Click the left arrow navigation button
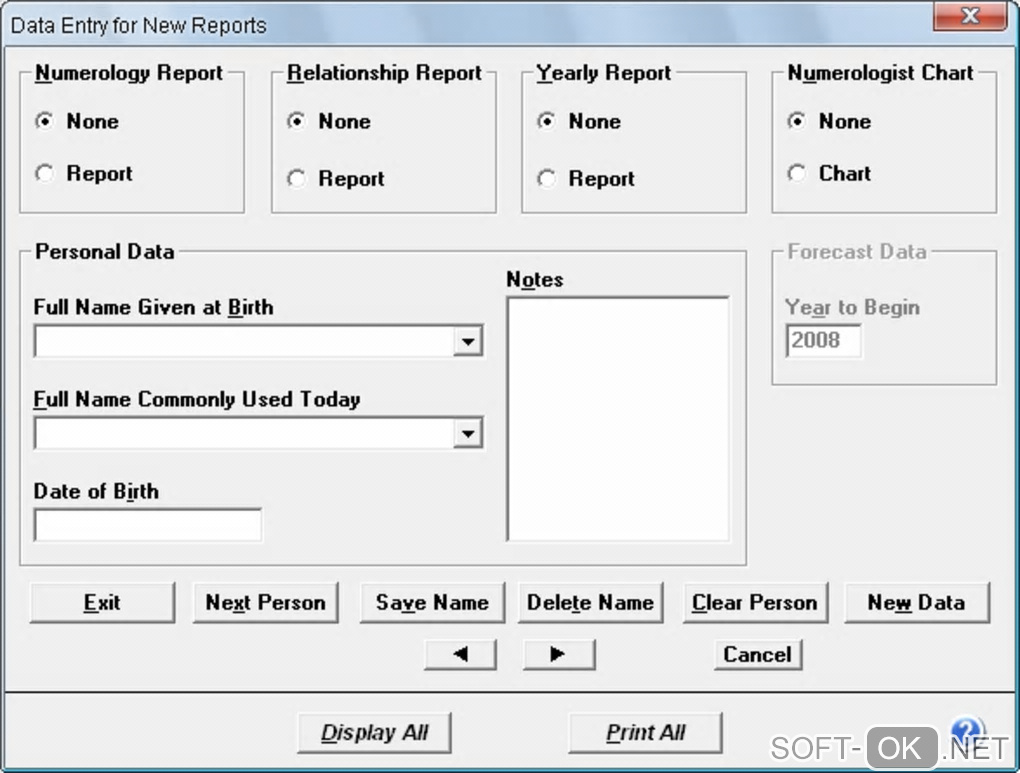 tap(460, 654)
